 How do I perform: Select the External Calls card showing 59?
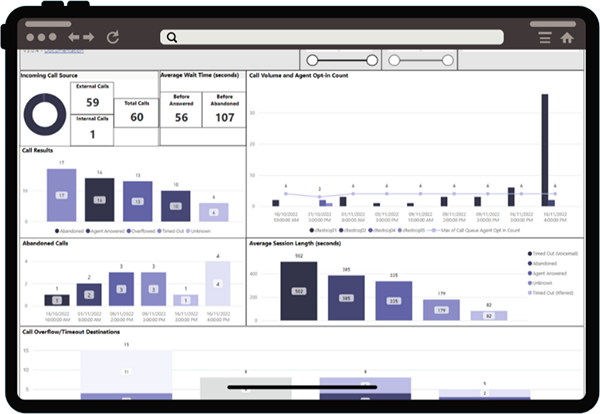click(92, 98)
